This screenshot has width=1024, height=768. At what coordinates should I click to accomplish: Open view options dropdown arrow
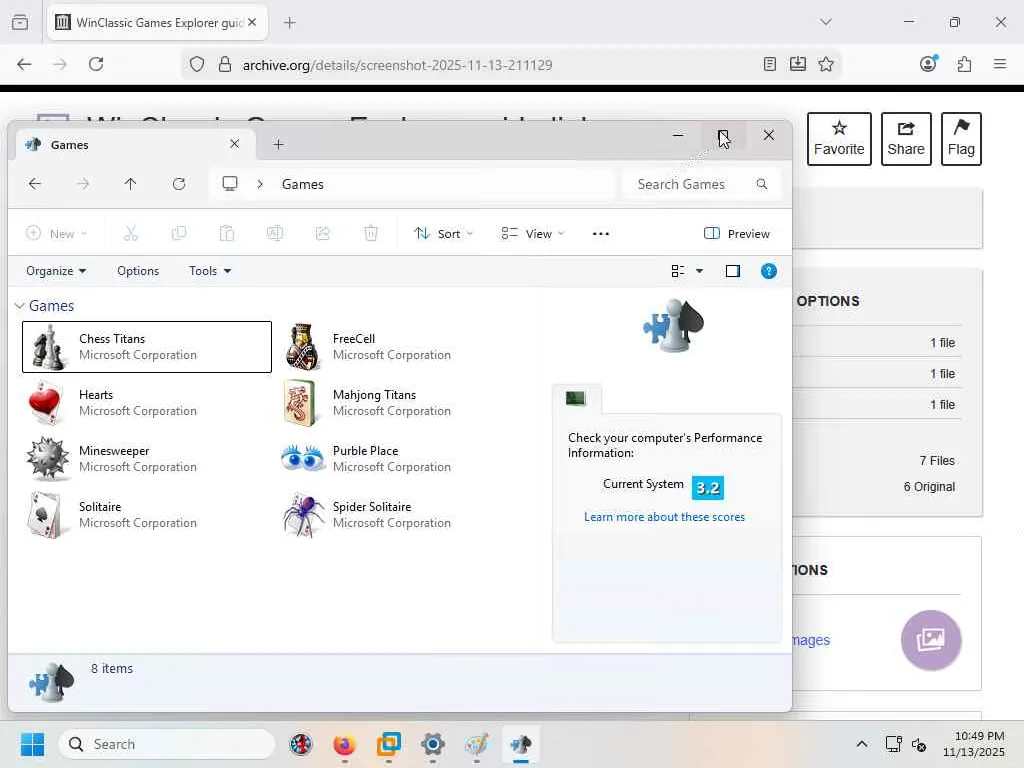699,271
